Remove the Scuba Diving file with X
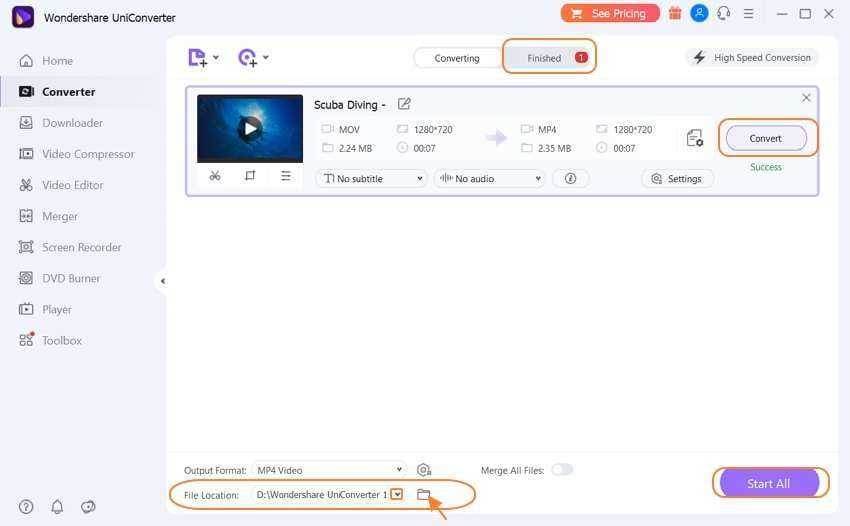The width and height of the screenshot is (850, 526). click(806, 98)
